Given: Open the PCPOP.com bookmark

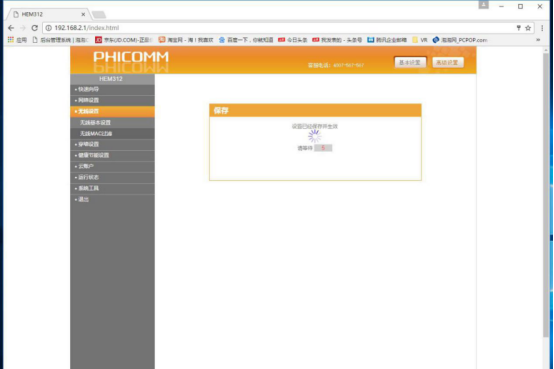Looking at the screenshot, I should pyautogui.click(x=460, y=40).
